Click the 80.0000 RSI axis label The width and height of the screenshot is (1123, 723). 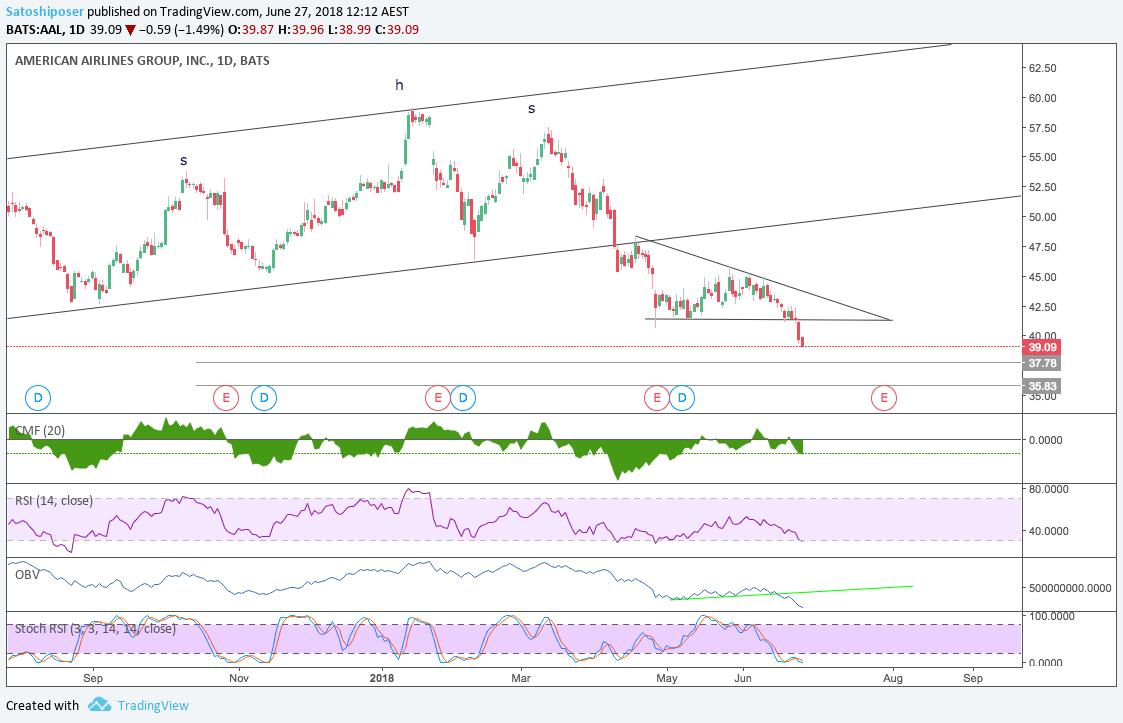1049,489
